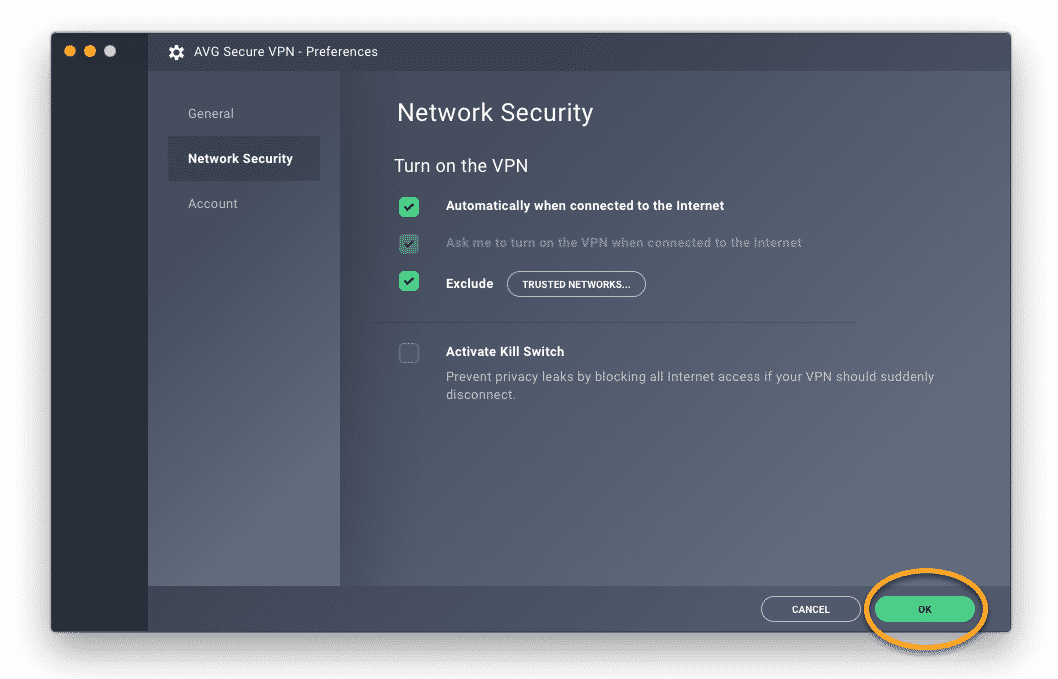Click the Kill Switch description paragraph
Viewport: 1058px width, 679px height.
coord(689,385)
